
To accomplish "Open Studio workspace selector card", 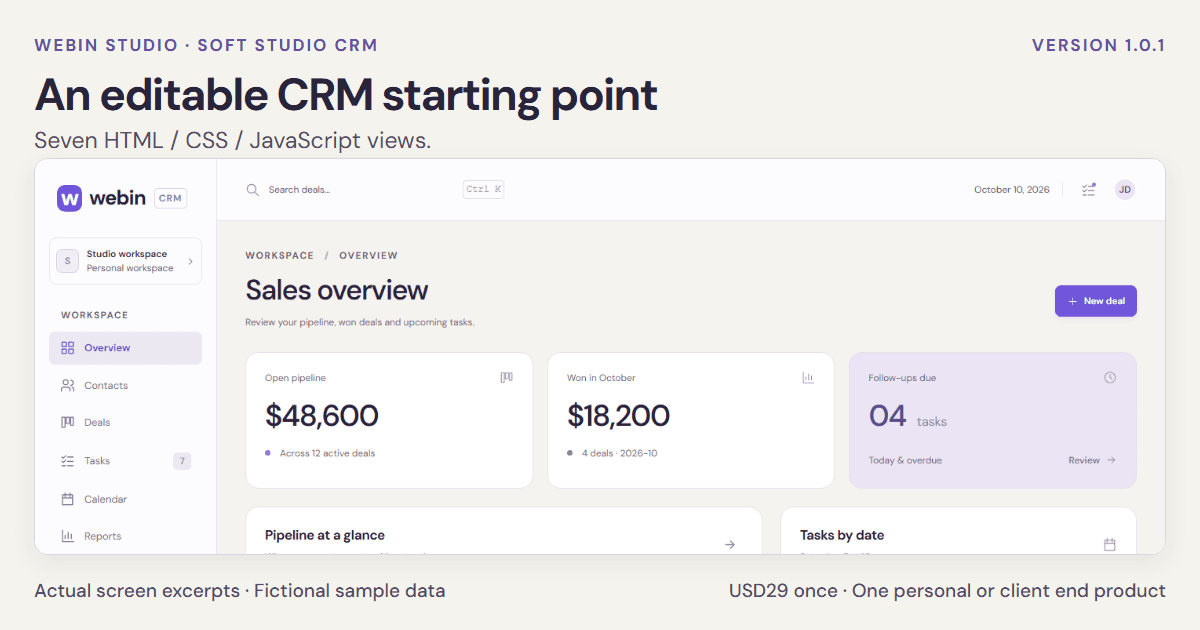I will (x=125, y=261).
